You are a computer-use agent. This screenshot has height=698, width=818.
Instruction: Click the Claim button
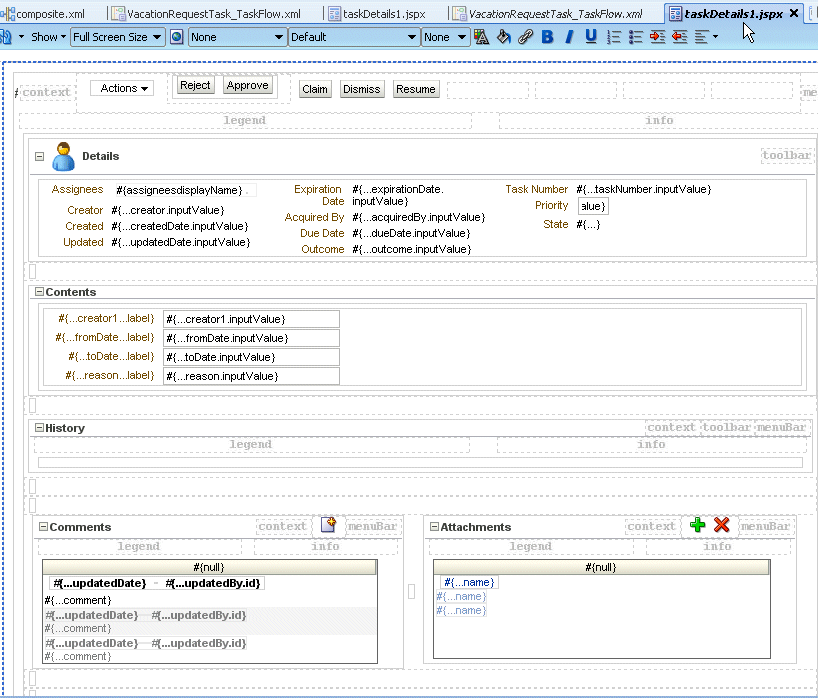(x=315, y=89)
